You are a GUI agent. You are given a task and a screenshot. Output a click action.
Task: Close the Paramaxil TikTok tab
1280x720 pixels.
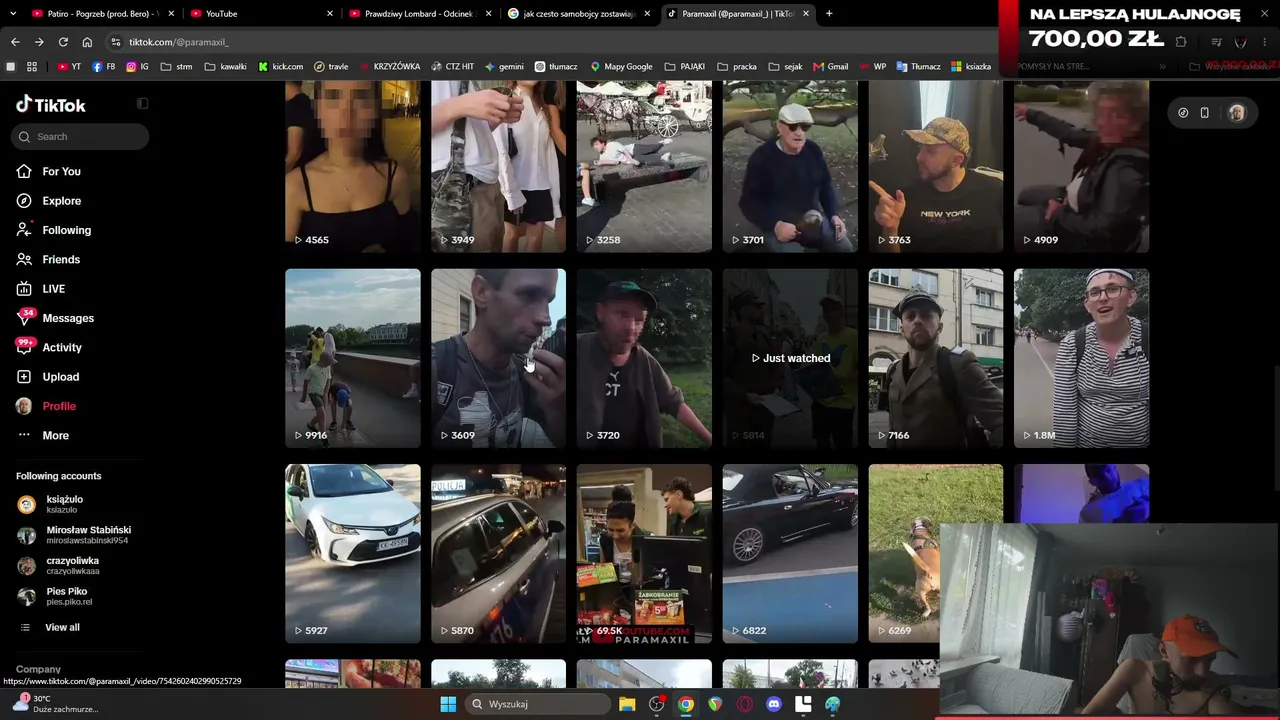805,14
